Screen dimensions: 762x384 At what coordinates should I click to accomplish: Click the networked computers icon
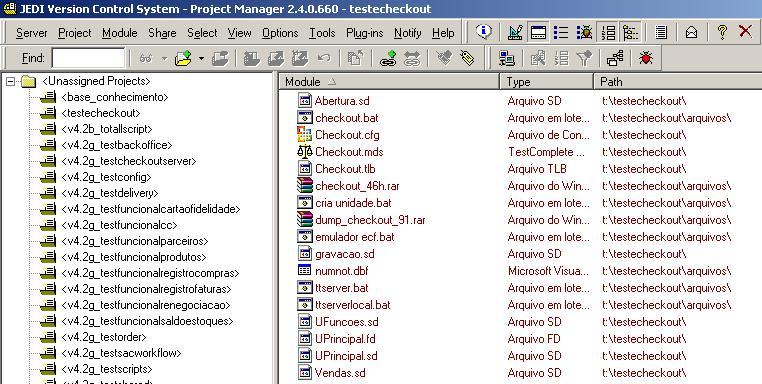(x=507, y=59)
